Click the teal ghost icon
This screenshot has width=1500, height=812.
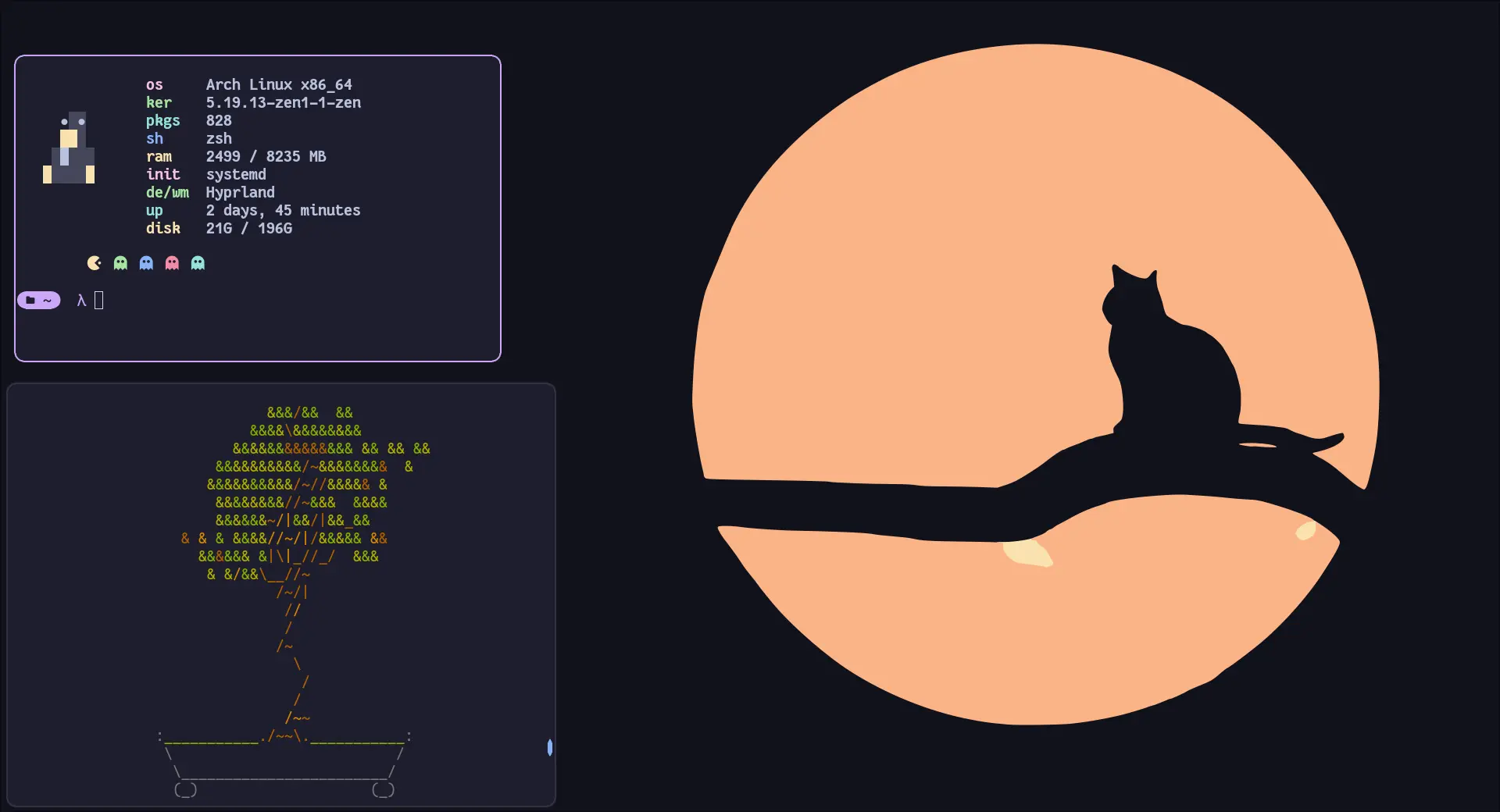tap(198, 263)
